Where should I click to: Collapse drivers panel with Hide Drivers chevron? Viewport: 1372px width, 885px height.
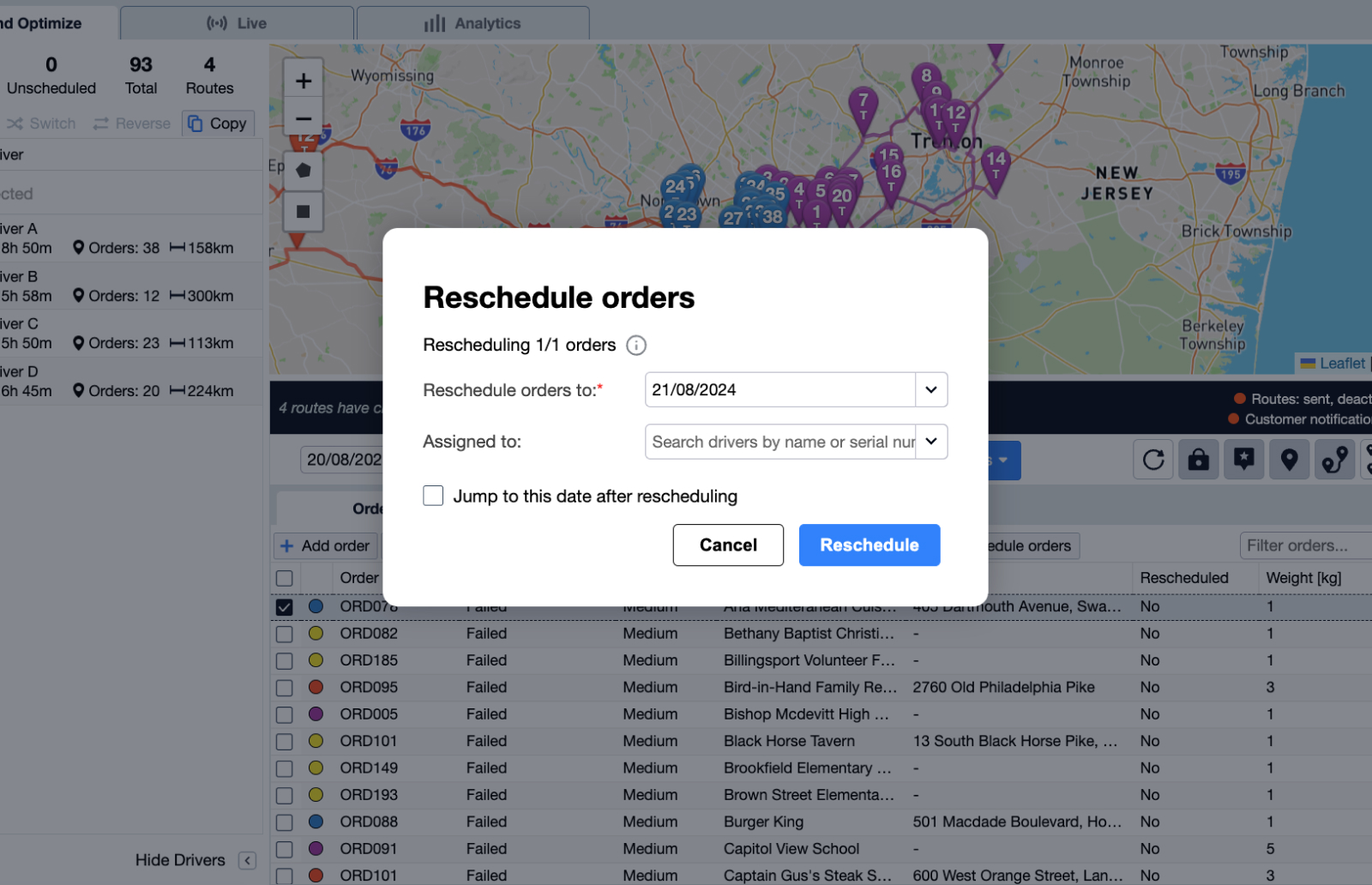(247, 860)
